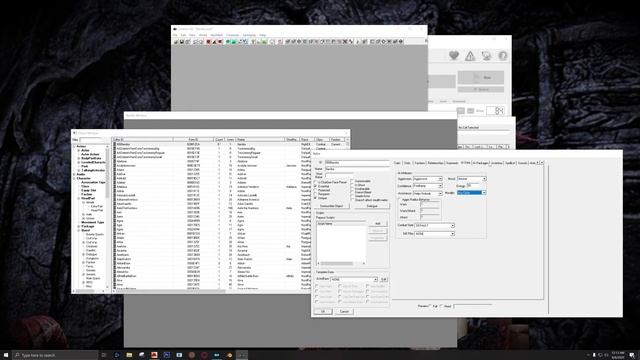Screen dimensions: 640x360
Task: Click the Task View taskbar icon
Action: pos(104,355)
